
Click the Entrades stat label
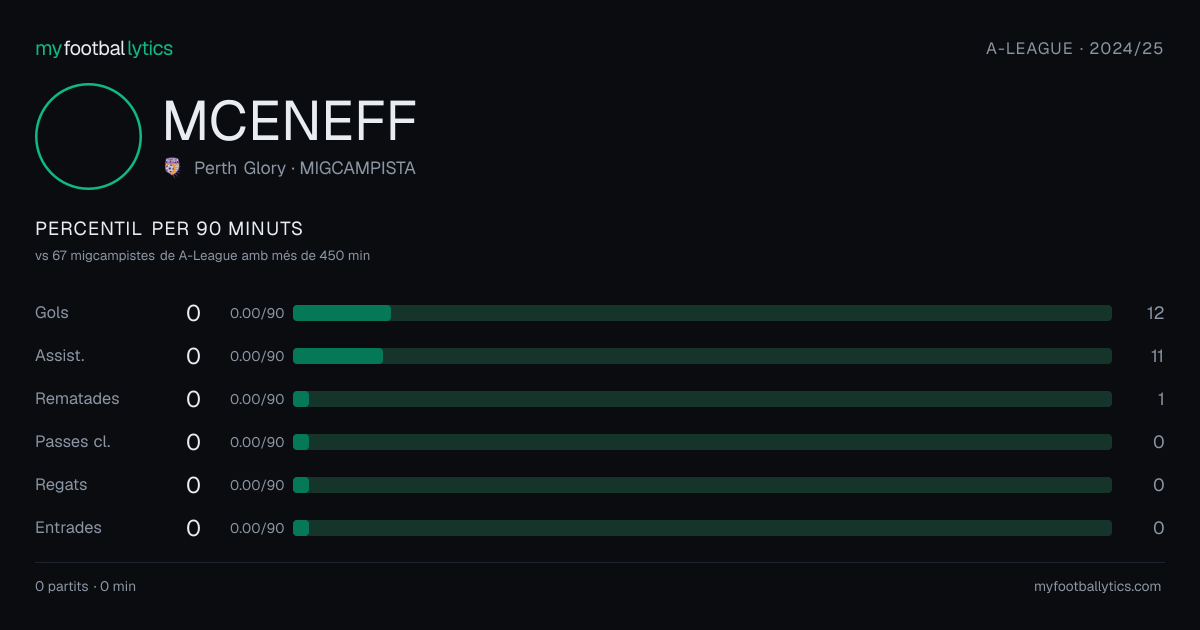pos(68,528)
